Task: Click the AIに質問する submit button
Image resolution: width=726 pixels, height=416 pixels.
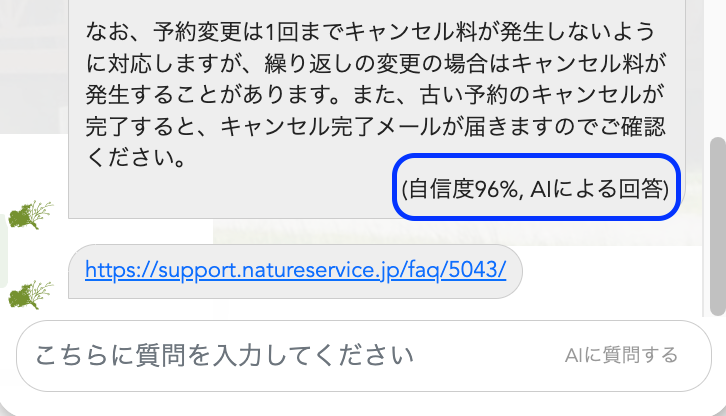Action: point(621,356)
